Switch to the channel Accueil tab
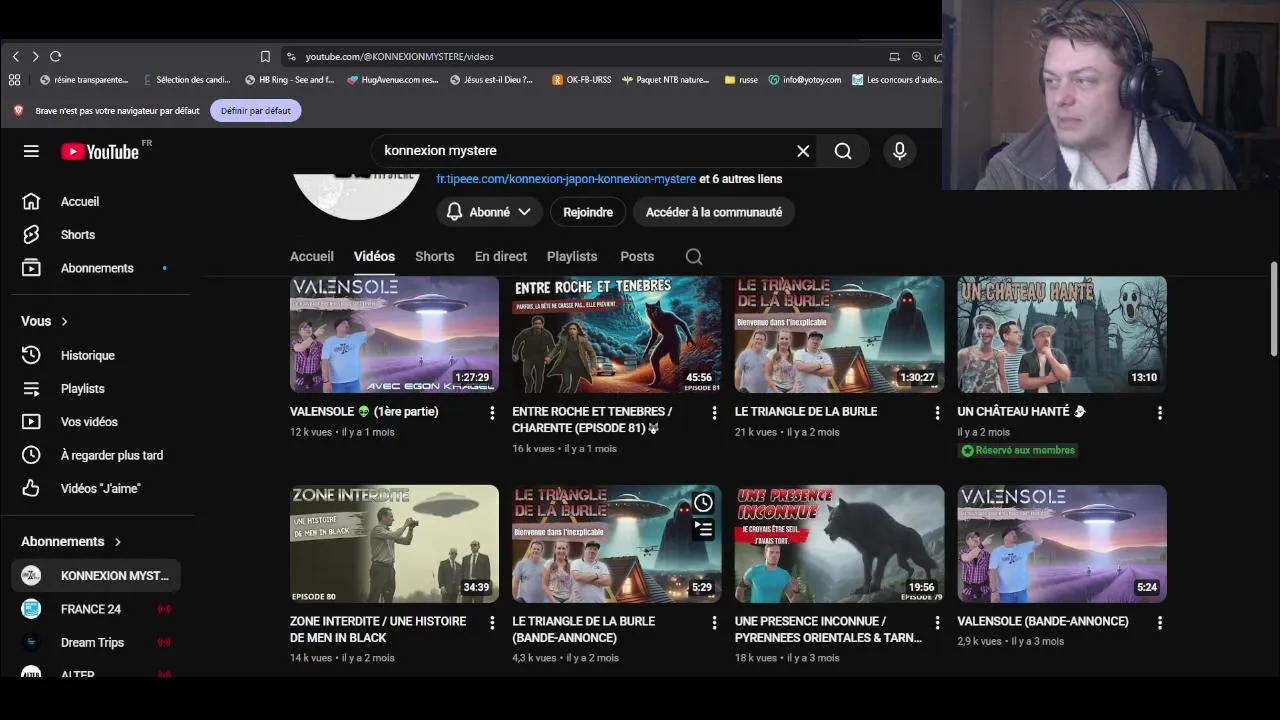Viewport: 1280px width, 720px height. [312, 257]
